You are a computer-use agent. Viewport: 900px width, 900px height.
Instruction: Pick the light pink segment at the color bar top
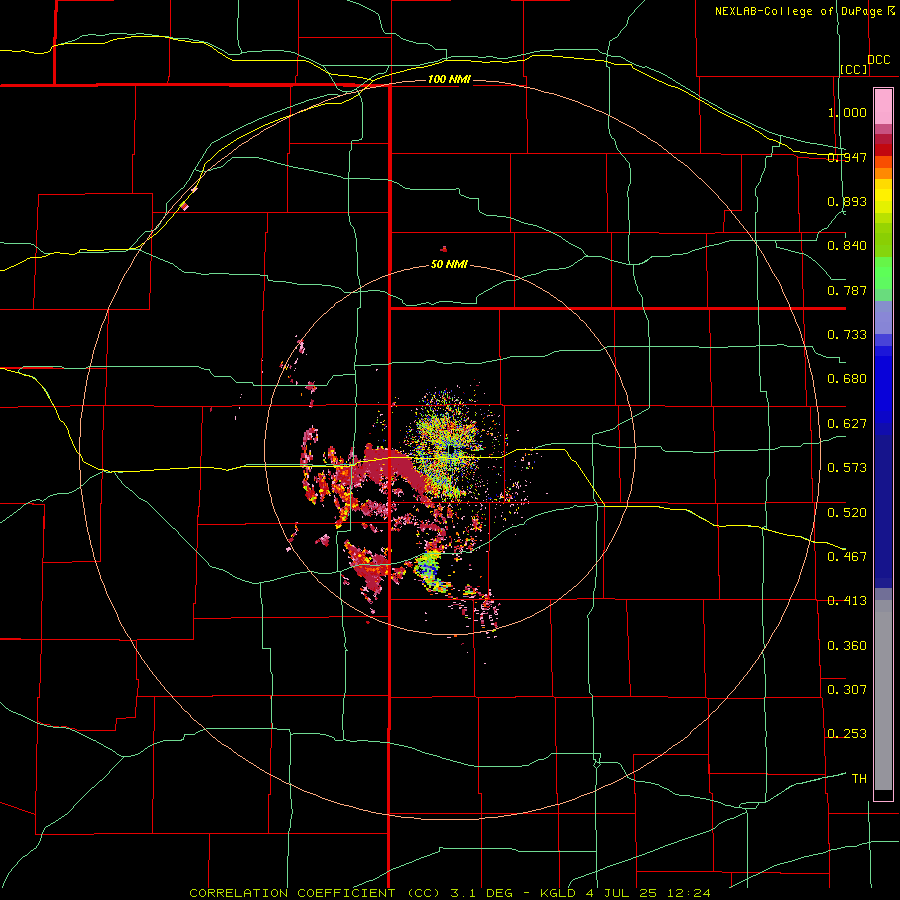coord(883,106)
